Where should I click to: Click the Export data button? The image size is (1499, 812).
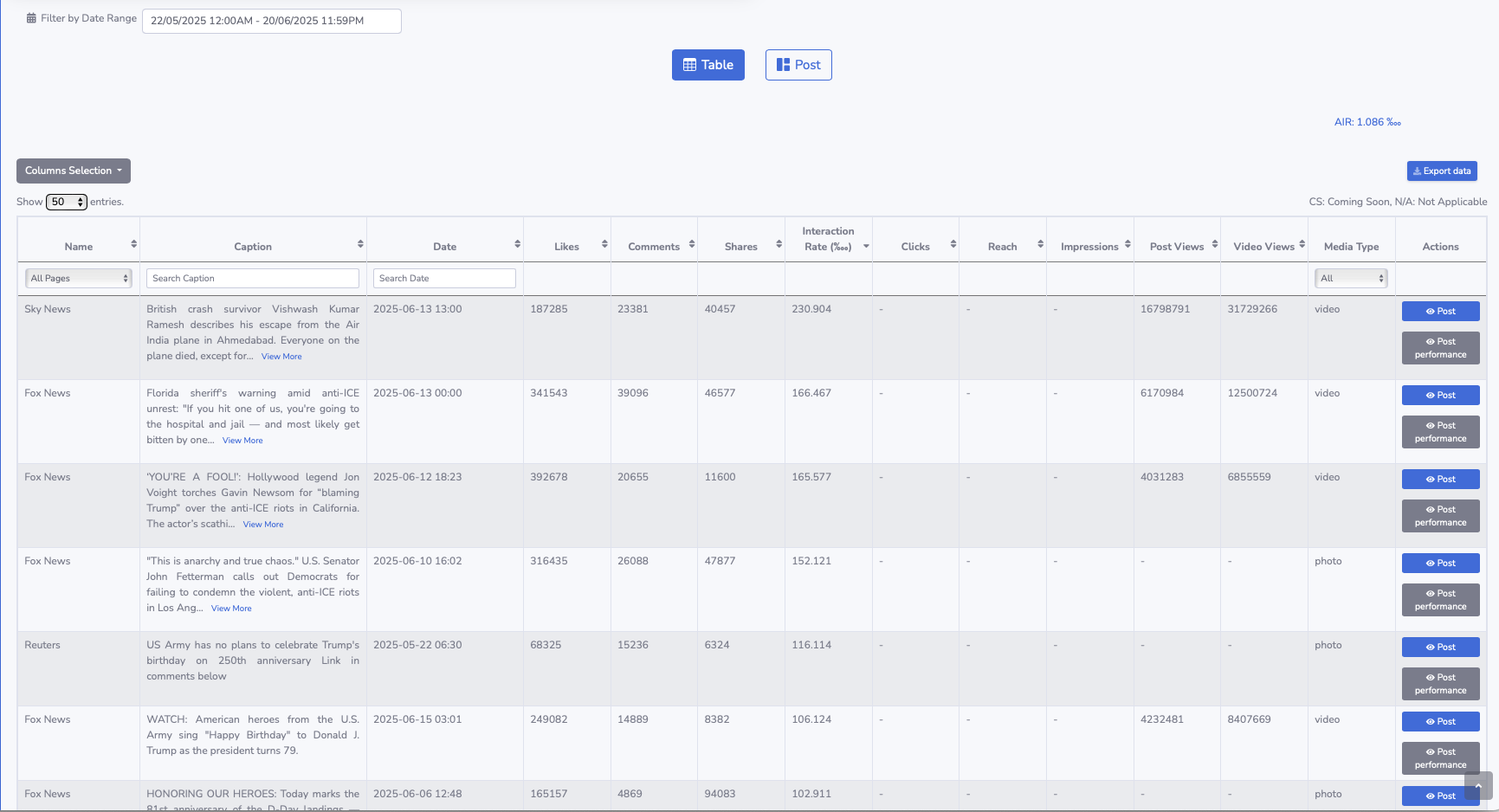[1442, 171]
